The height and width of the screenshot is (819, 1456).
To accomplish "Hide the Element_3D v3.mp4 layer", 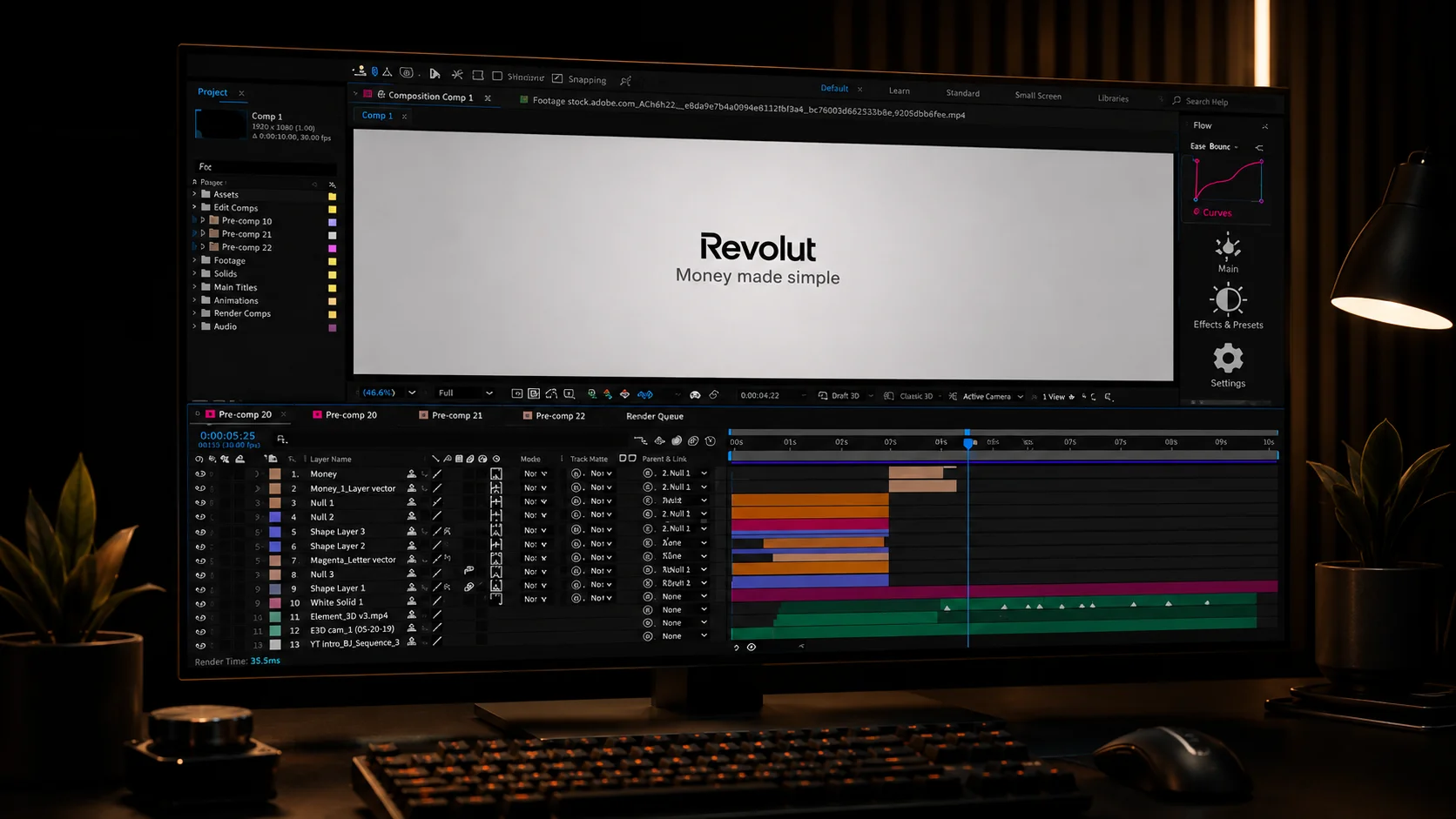I will pyautogui.click(x=200, y=617).
